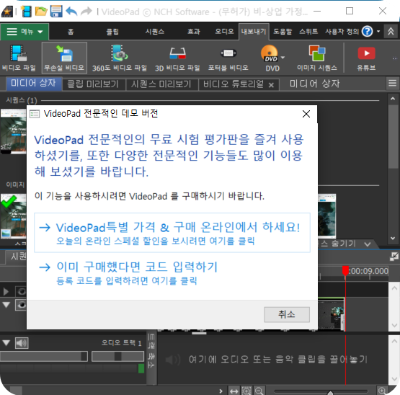The image size is (400, 395).
Task: Click the New Project icon in title bar
Action: pos(26,11)
